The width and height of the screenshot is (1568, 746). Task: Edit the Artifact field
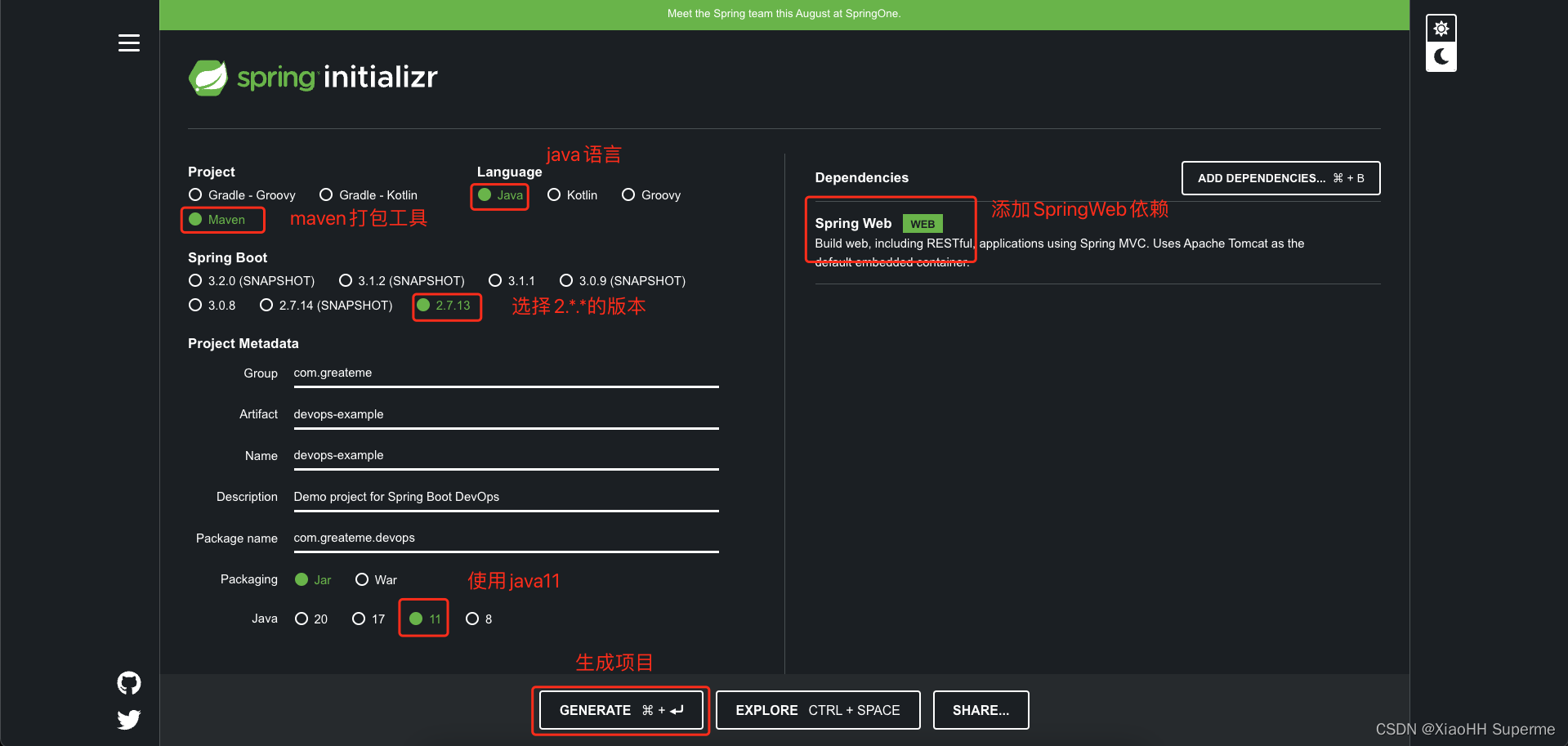pos(506,415)
